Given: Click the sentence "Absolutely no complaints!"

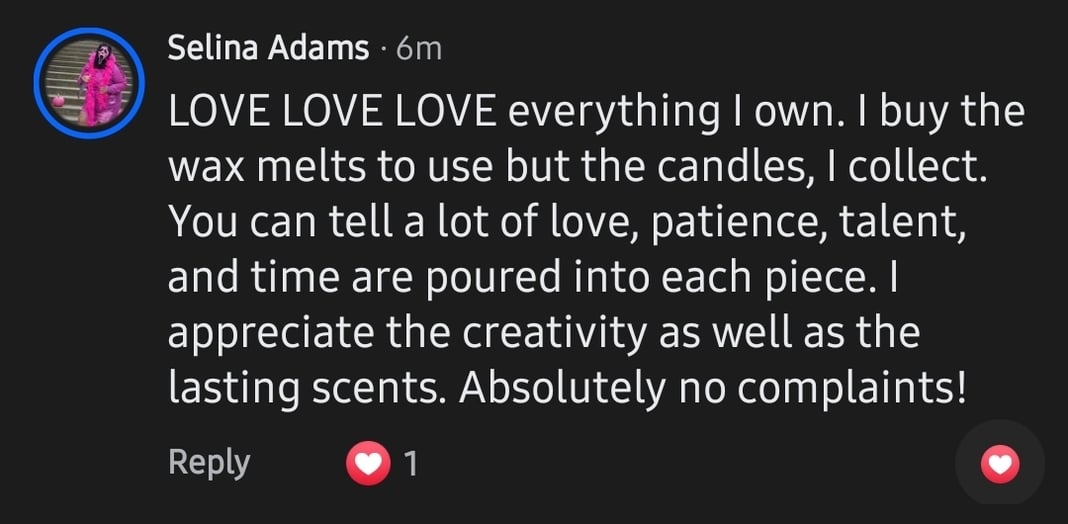Looking at the screenshot, I should pyautogui.click(x=713, y=388).
